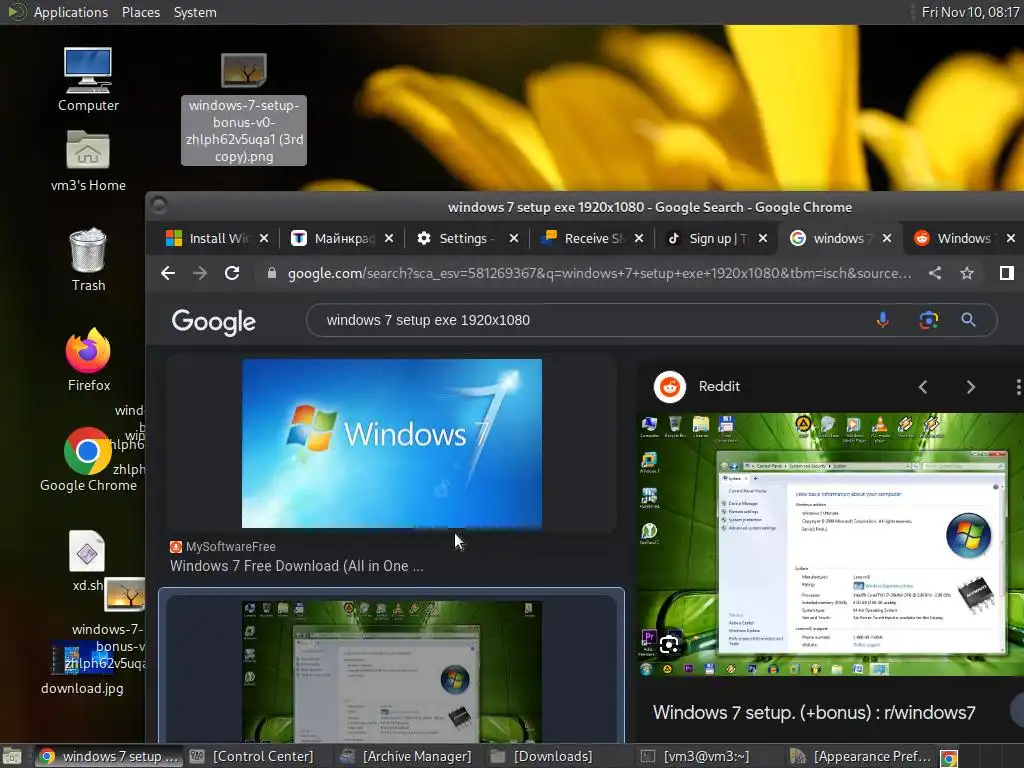
Task: Launch Google Chrome desktop icon
Action: (88, 451)
